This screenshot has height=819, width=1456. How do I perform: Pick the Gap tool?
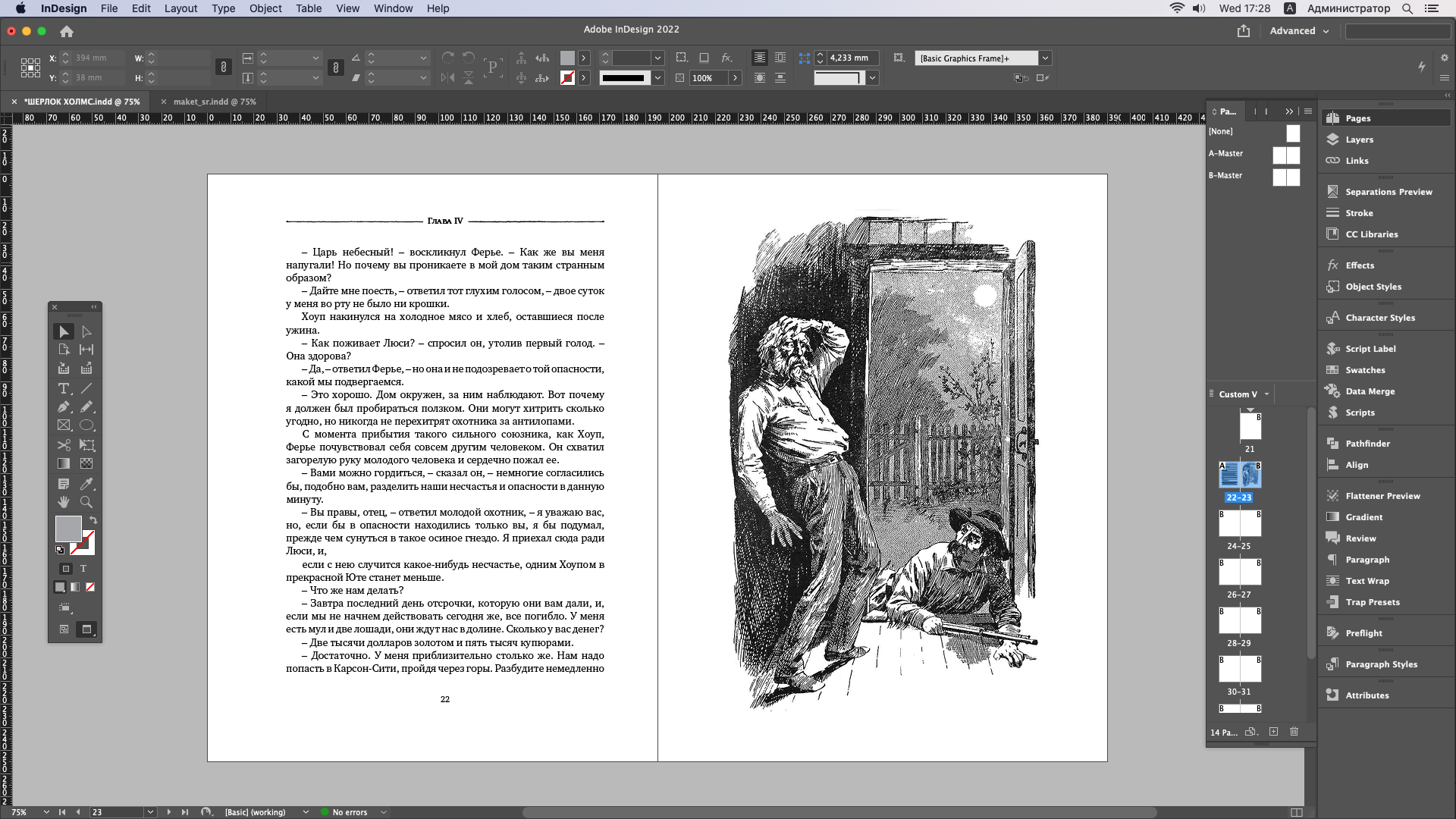[86, 350]
